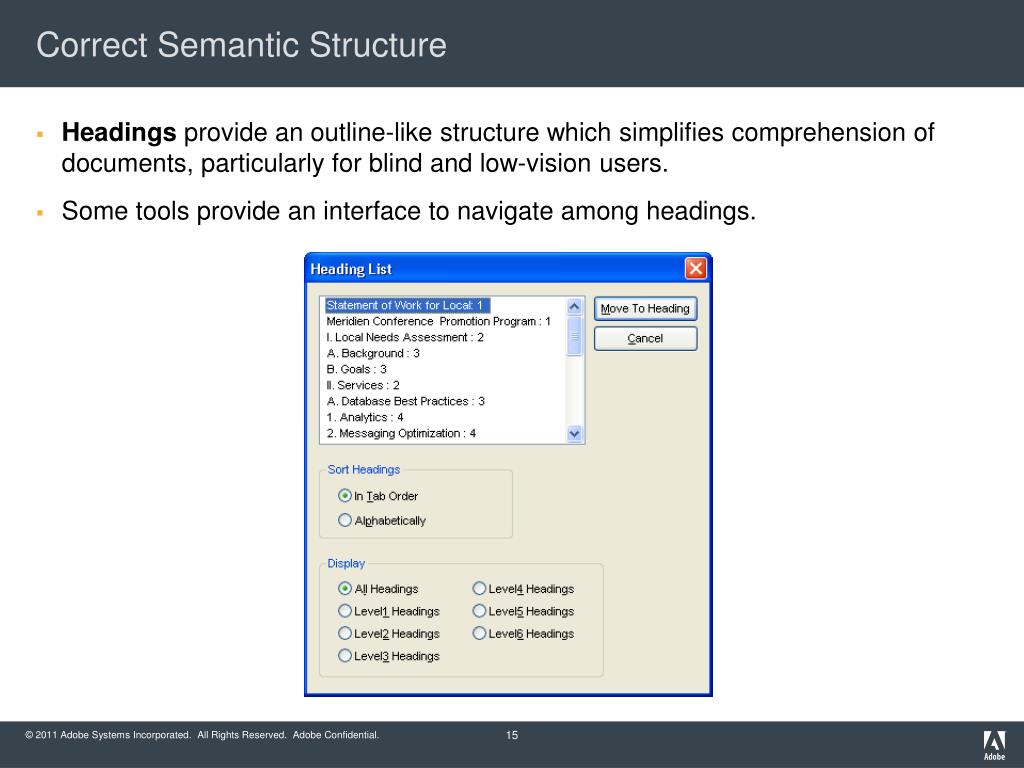Click the Adobe logo icon
This screenshot has width=1024, height=768.
994,742
